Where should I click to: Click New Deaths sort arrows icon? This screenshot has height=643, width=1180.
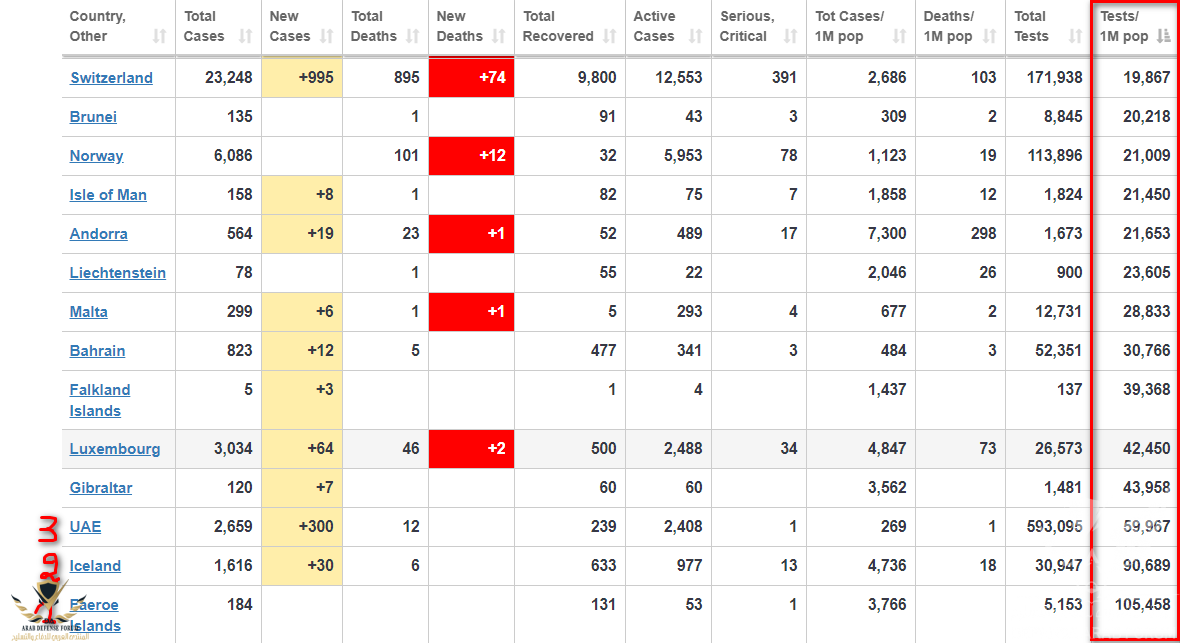499,36
